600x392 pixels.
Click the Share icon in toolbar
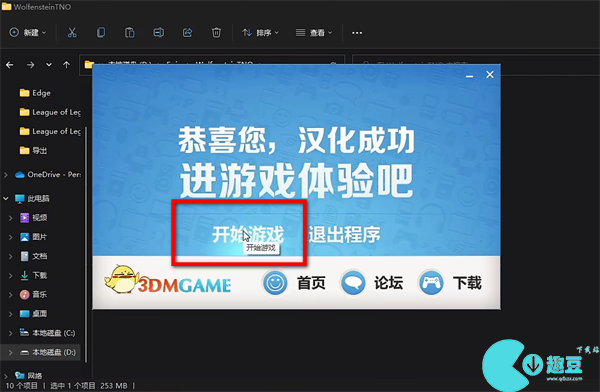tap(187, 33)
